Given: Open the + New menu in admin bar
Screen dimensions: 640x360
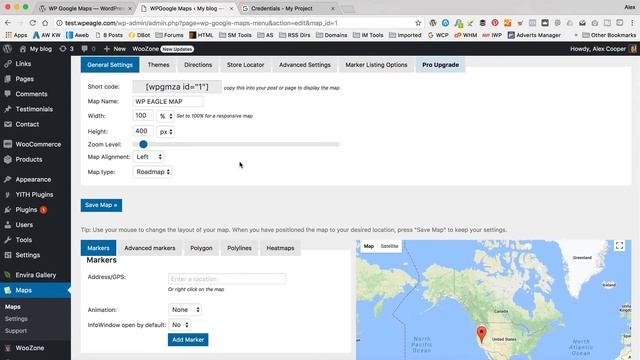Looking at the screenshot, I should [x=115, y=49].
